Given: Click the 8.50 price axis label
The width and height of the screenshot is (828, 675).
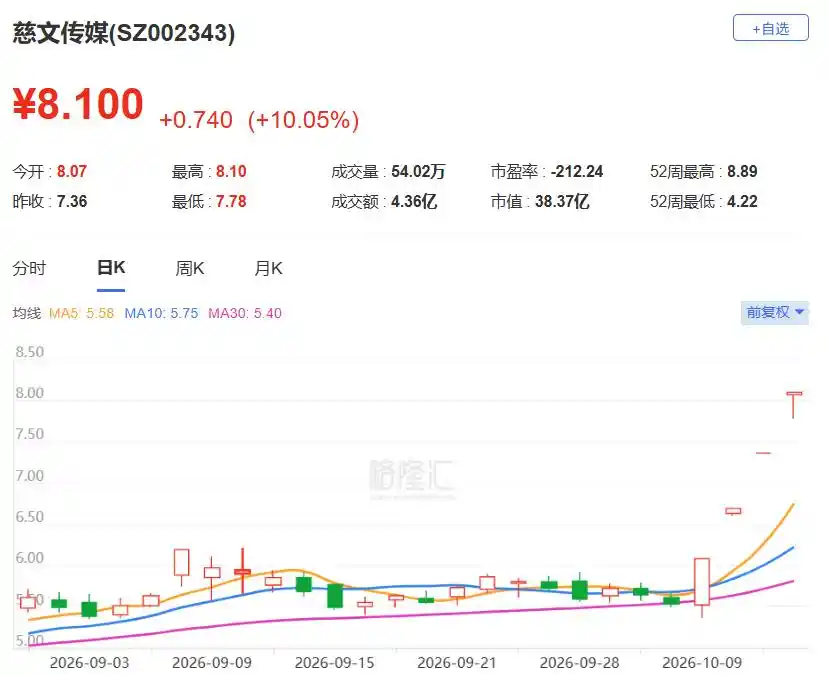Looking at the screenshot, I should (x=30, y=352).
